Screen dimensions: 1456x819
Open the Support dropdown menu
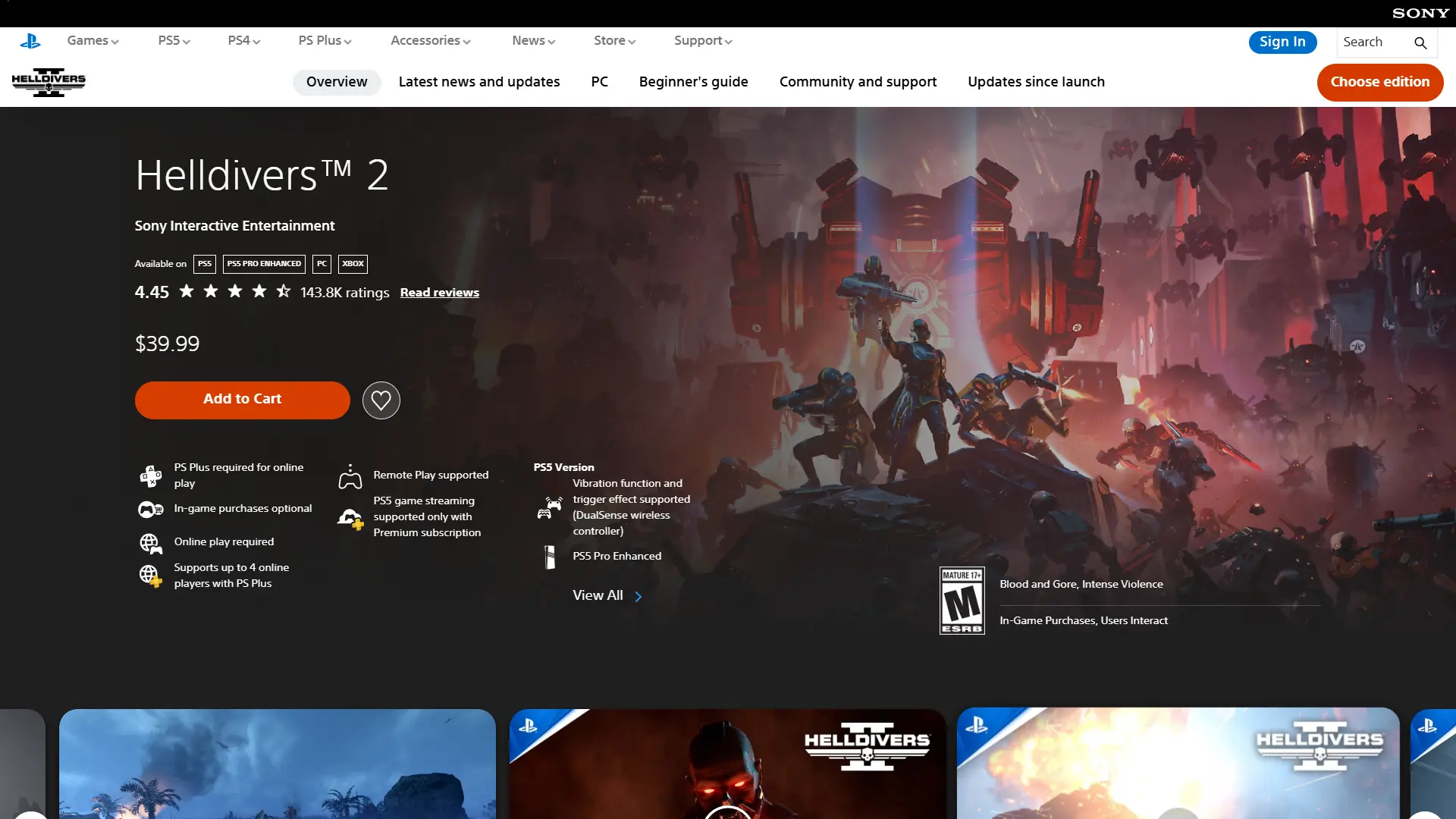(x=703, y=41)
